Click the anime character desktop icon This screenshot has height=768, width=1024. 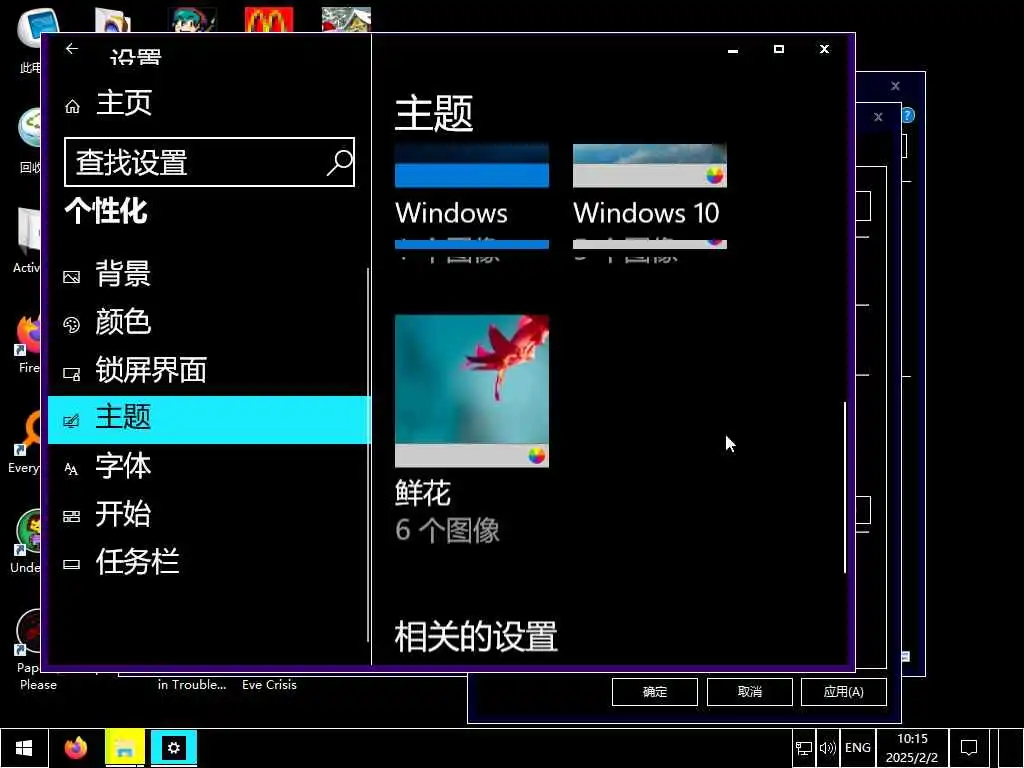tap(193, 20)
